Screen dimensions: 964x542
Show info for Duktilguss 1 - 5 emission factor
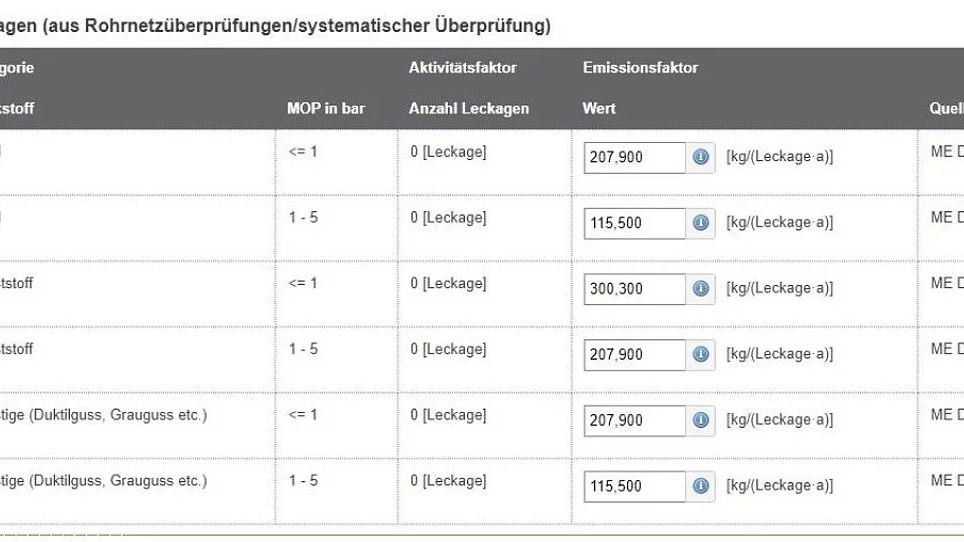point(700,486)
